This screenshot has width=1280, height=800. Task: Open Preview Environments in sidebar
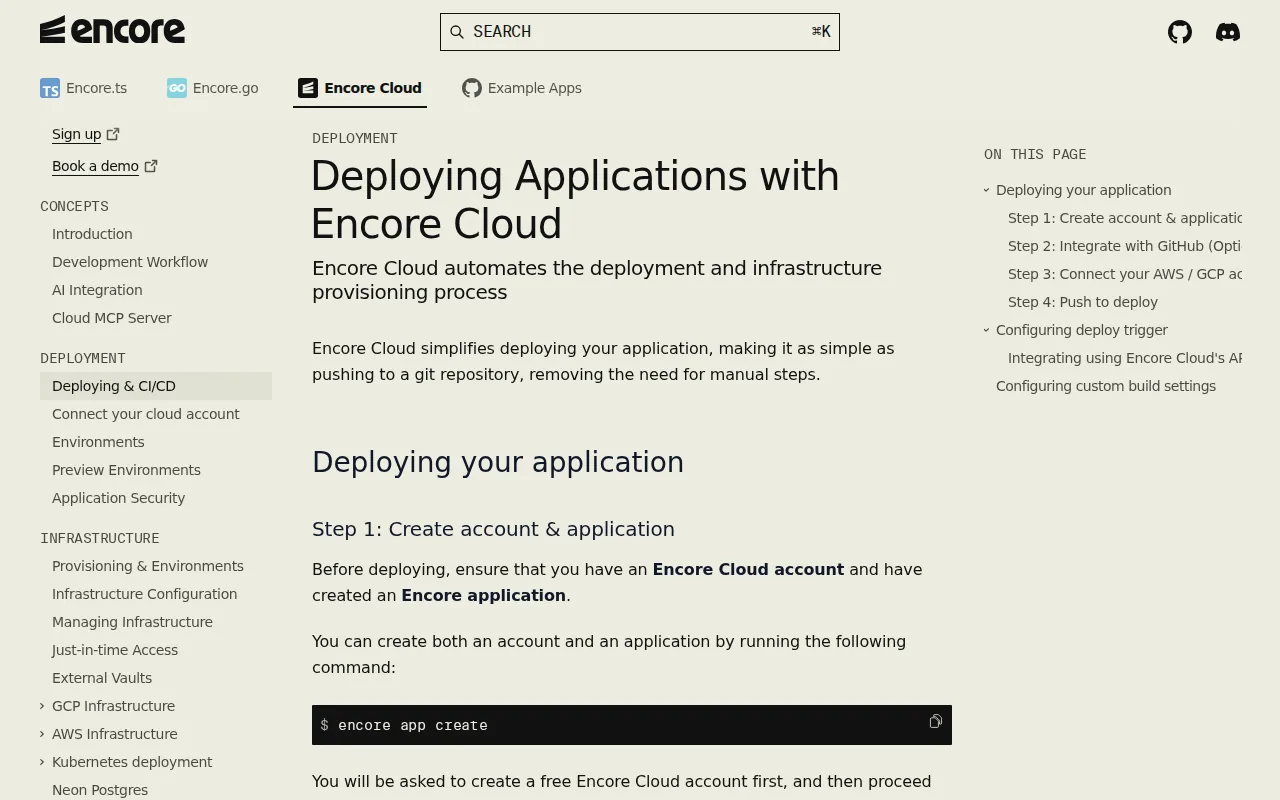point(126,470)
